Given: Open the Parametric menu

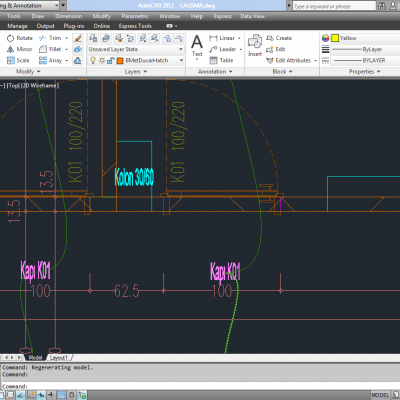Looking at the screenshot, I should coord(135,16).
